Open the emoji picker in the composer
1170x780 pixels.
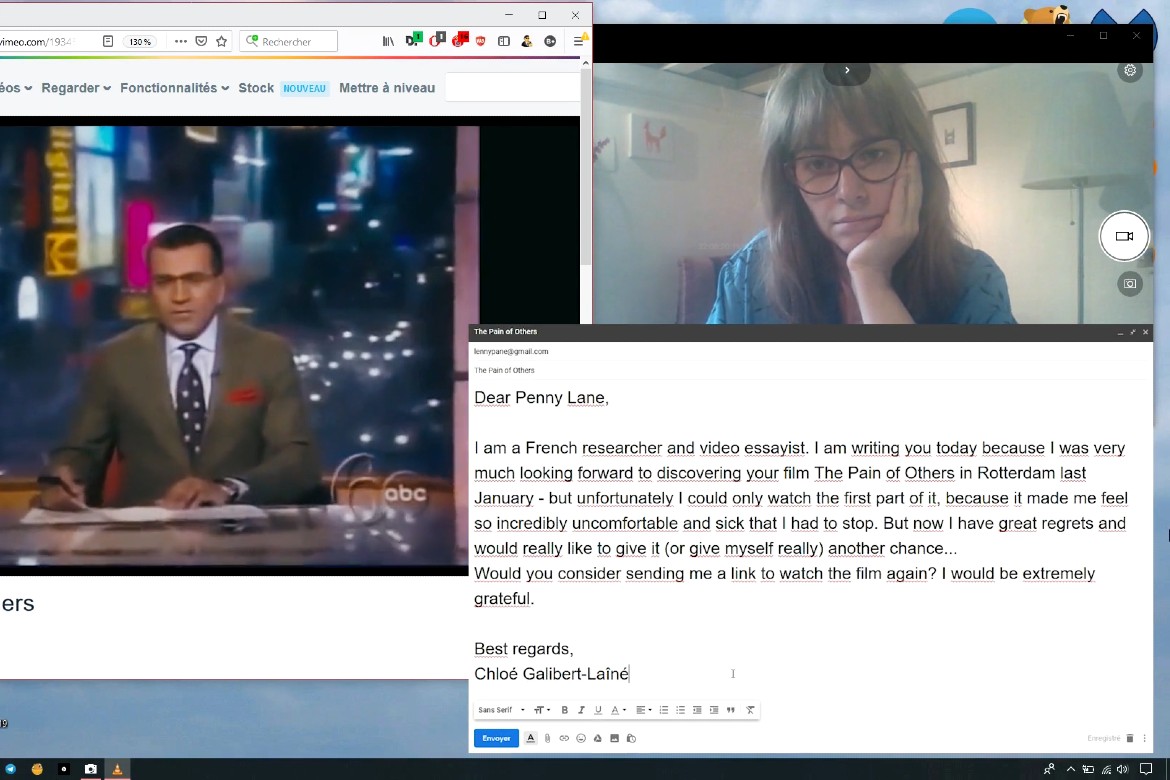click(581, 738)
